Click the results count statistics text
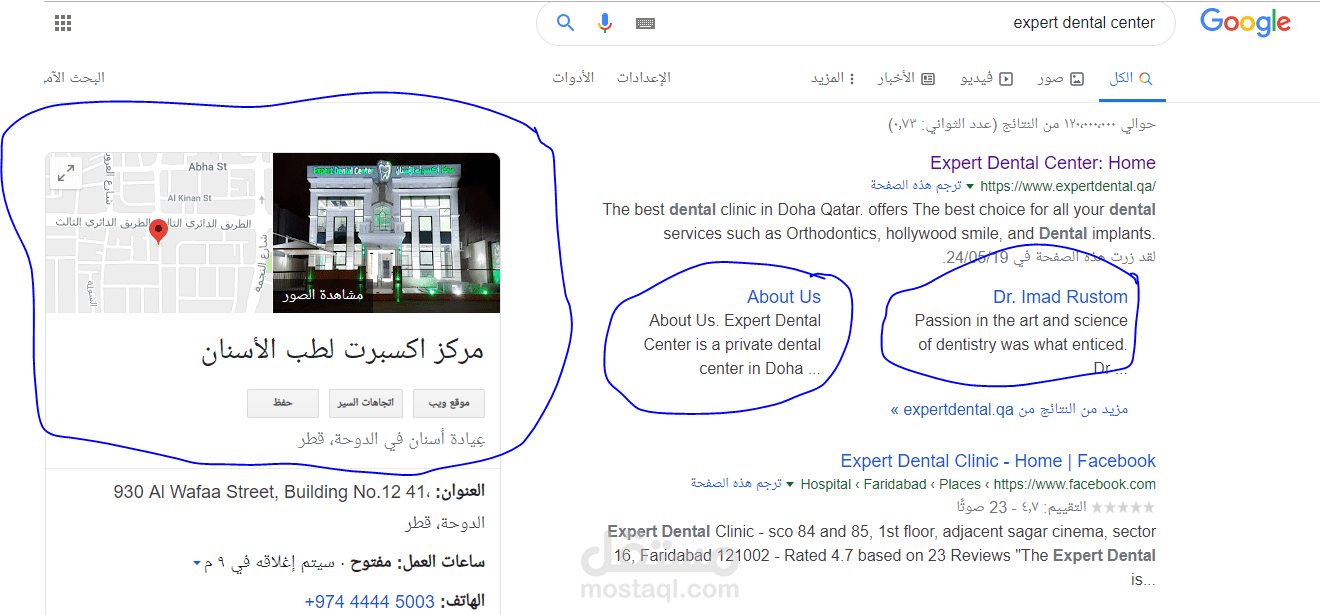The width and height of the screenshot is (1320, 615). coord(1022,125)
